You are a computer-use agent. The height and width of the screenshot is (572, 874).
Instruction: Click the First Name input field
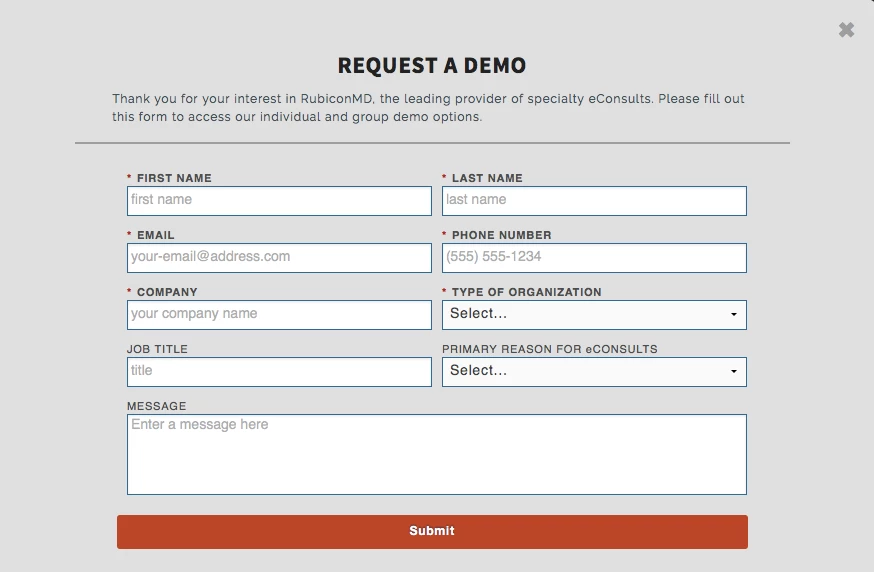pyautogui.click(x=279, y=201)
